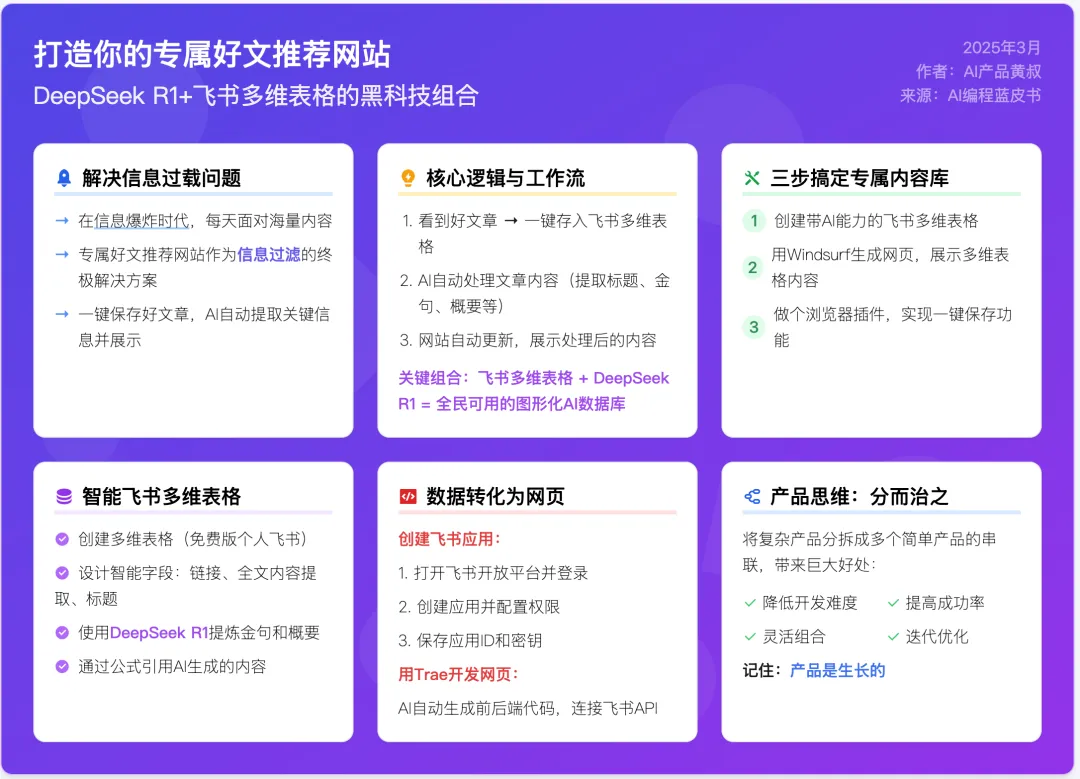Click green checkmark before 提高成功率

point(893,603)
